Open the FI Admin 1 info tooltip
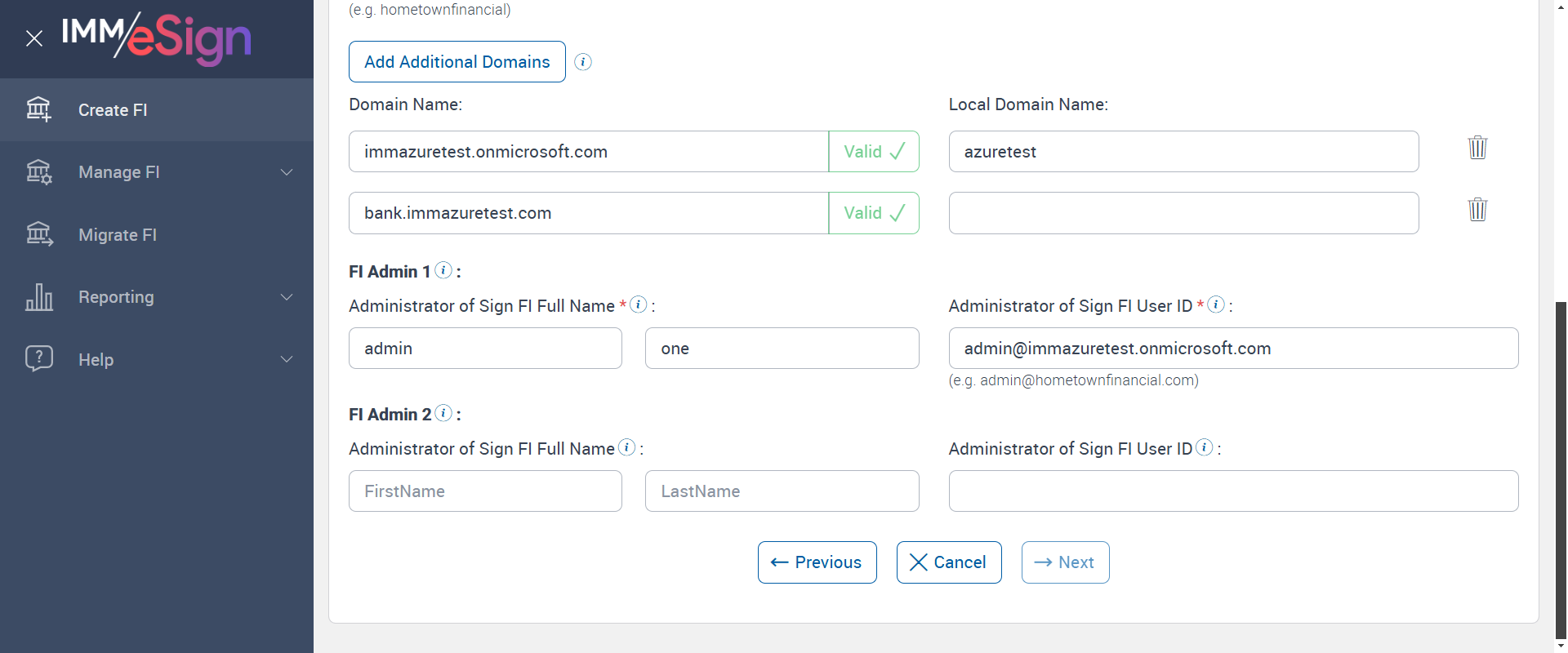The width and height of the screenshot is (1568, 653). click(443, 270)
